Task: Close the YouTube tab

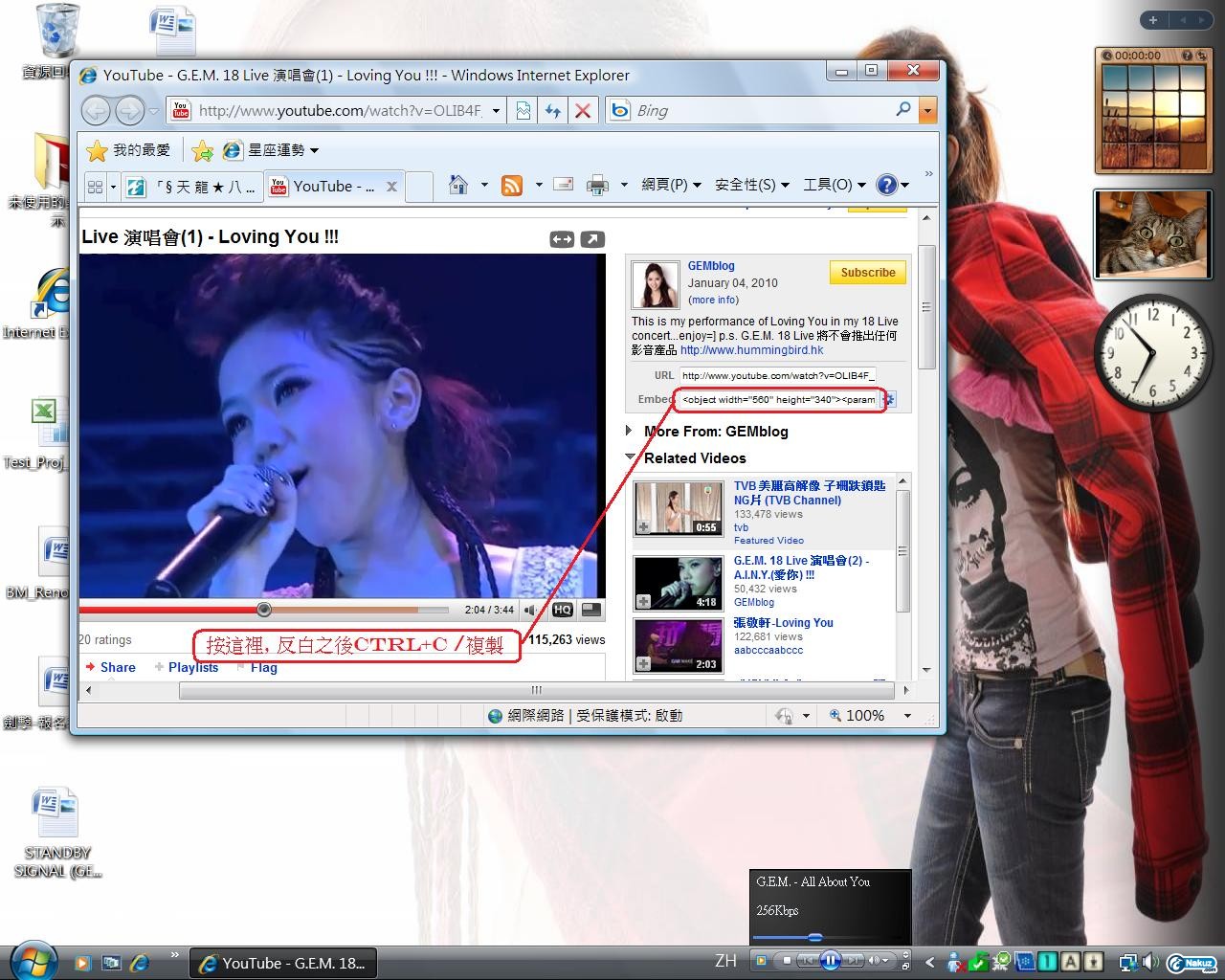Action: tap(391, 187)
